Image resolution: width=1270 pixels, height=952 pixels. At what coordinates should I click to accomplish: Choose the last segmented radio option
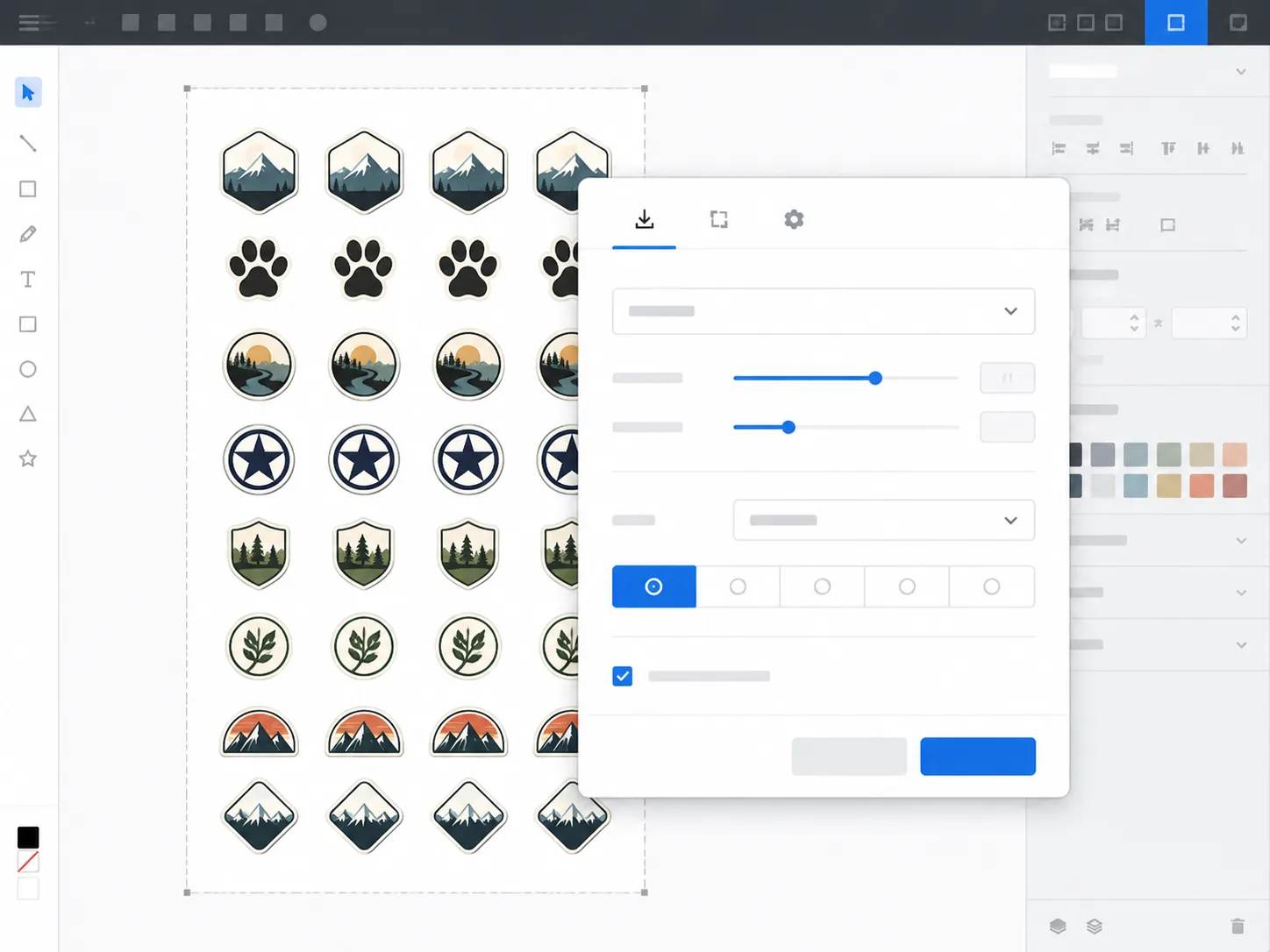tap(992, 586)
